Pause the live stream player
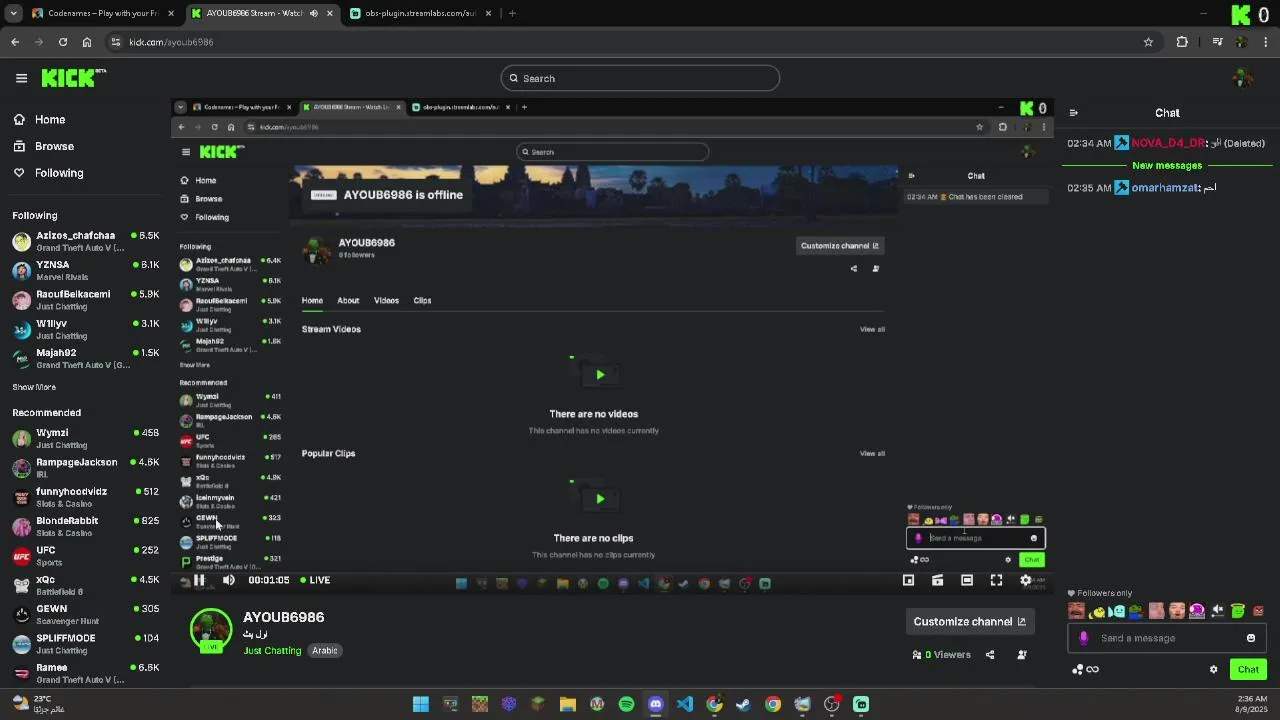The width and height of the screenshot is (1280, 720). point(199,580)
